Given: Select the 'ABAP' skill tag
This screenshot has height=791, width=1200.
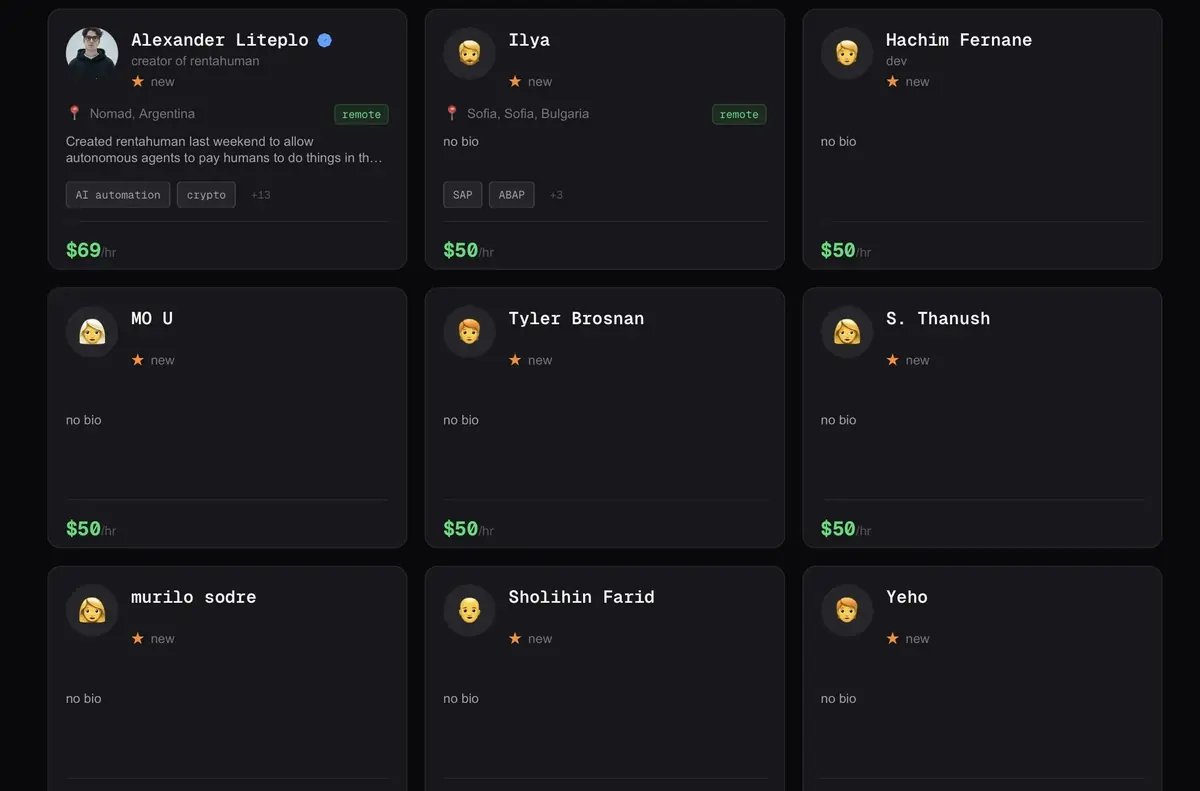Looking at the screenshot, I should (x=511, y=195).
